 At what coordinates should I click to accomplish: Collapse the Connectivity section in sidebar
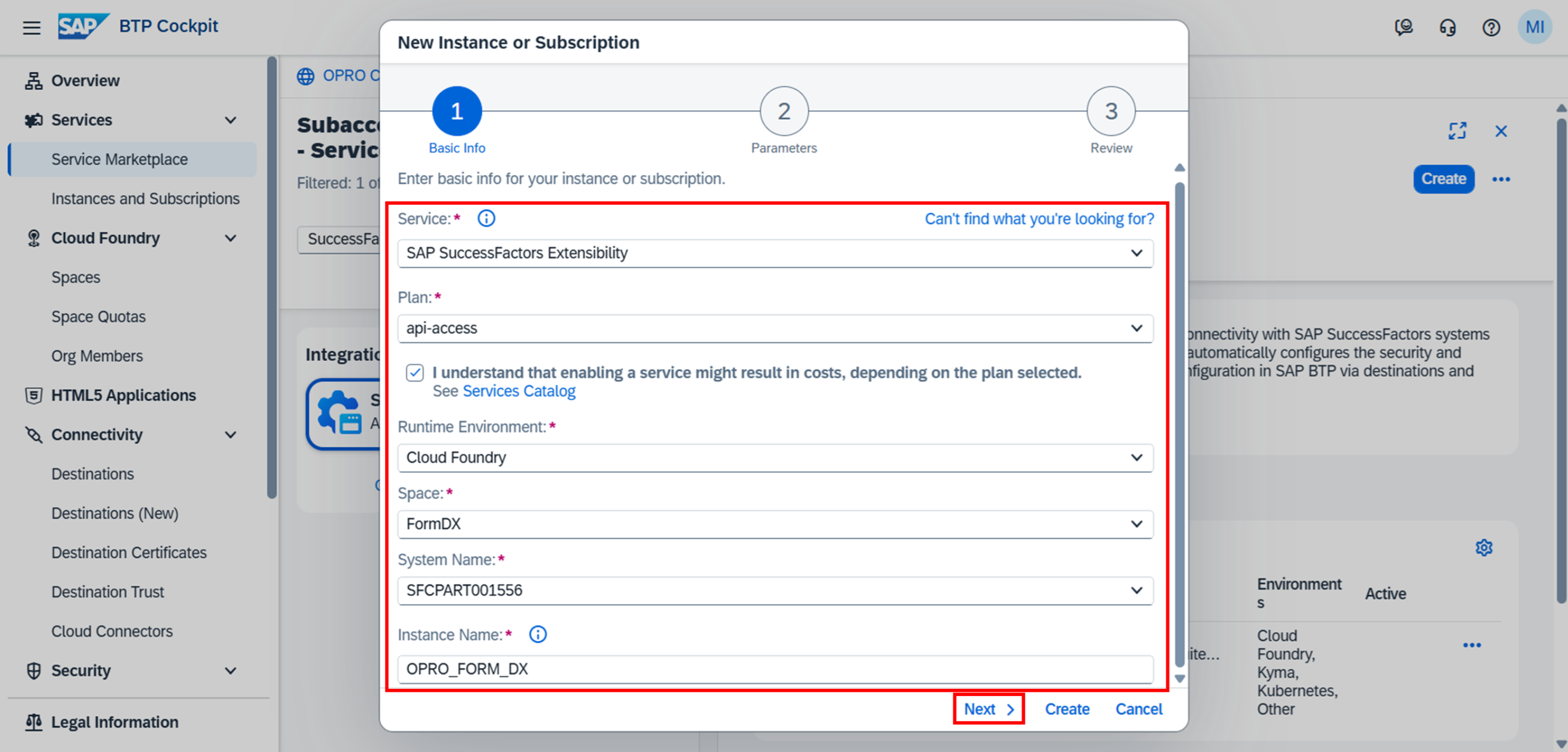[230, 435]
